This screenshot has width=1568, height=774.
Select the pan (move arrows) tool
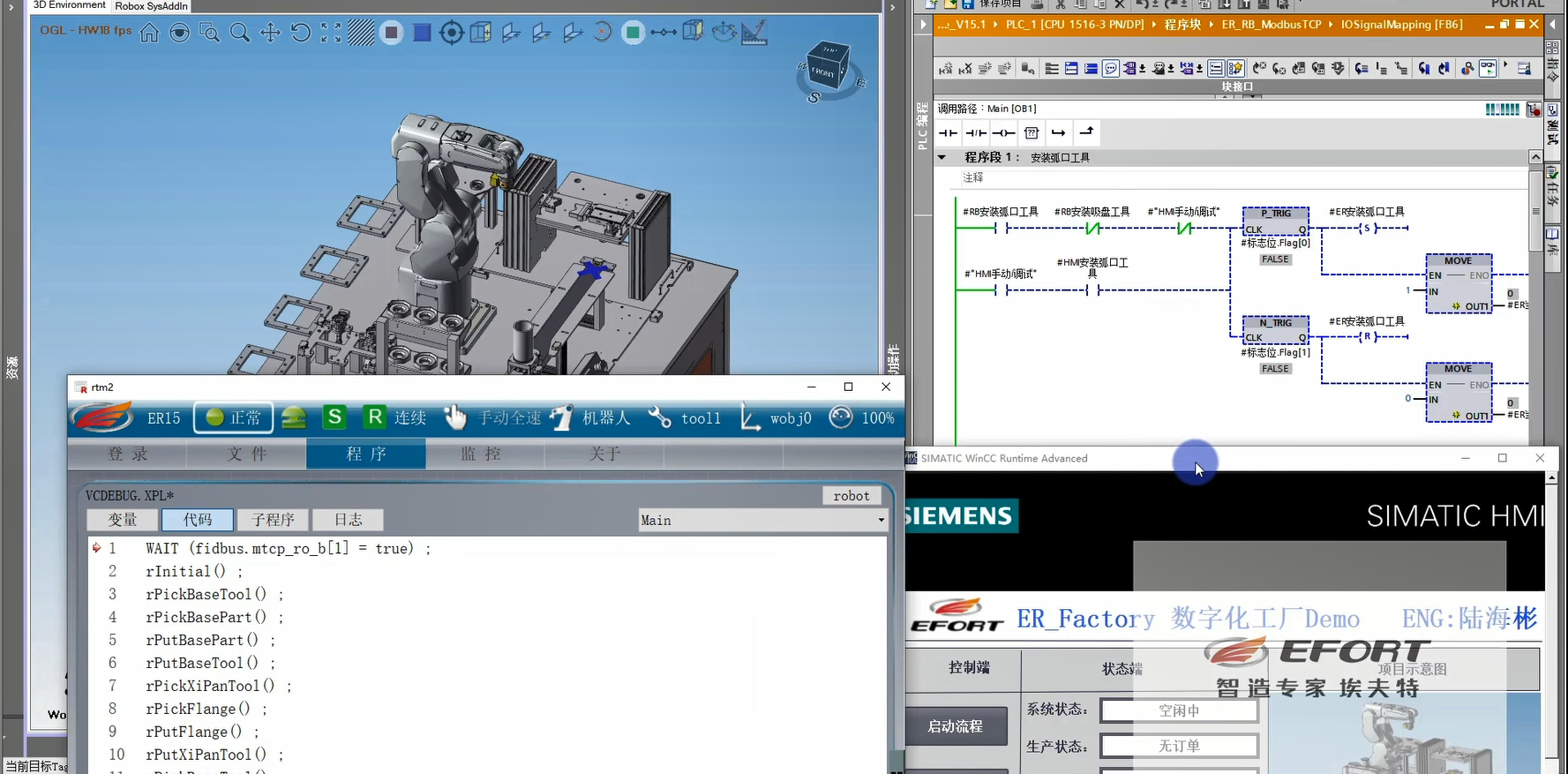(x=270, y=34)
